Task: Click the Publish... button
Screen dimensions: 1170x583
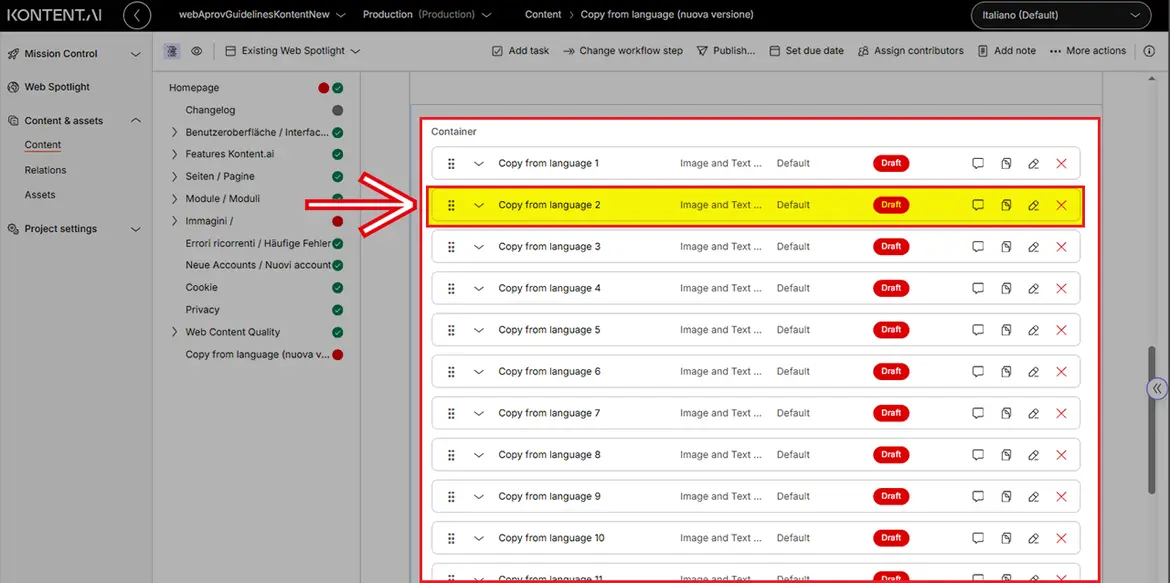Action: click(x=725, y=51)
